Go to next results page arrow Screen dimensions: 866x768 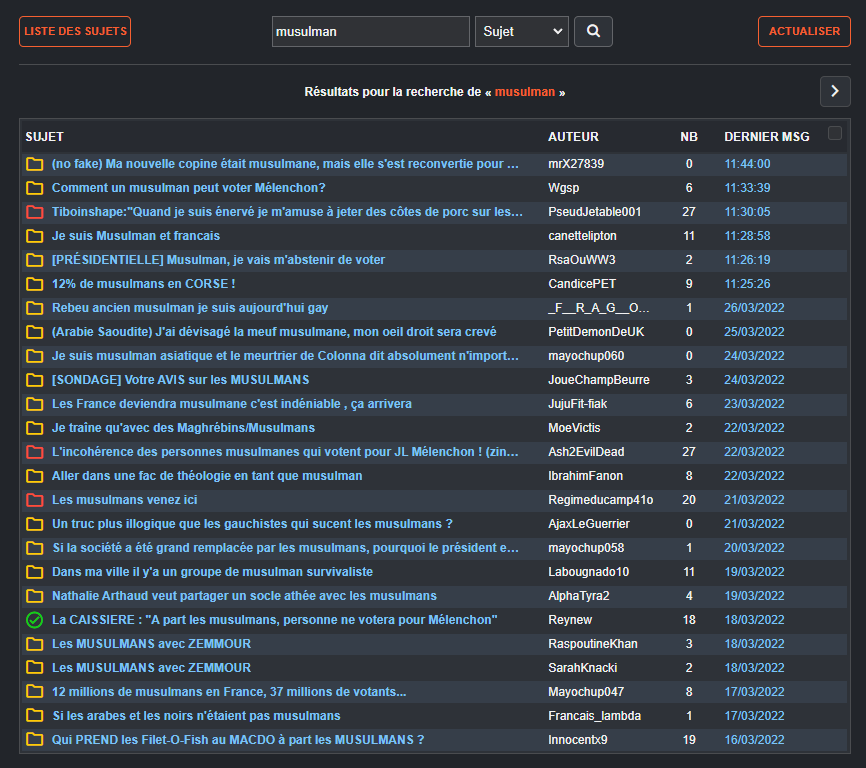point(834,91)
